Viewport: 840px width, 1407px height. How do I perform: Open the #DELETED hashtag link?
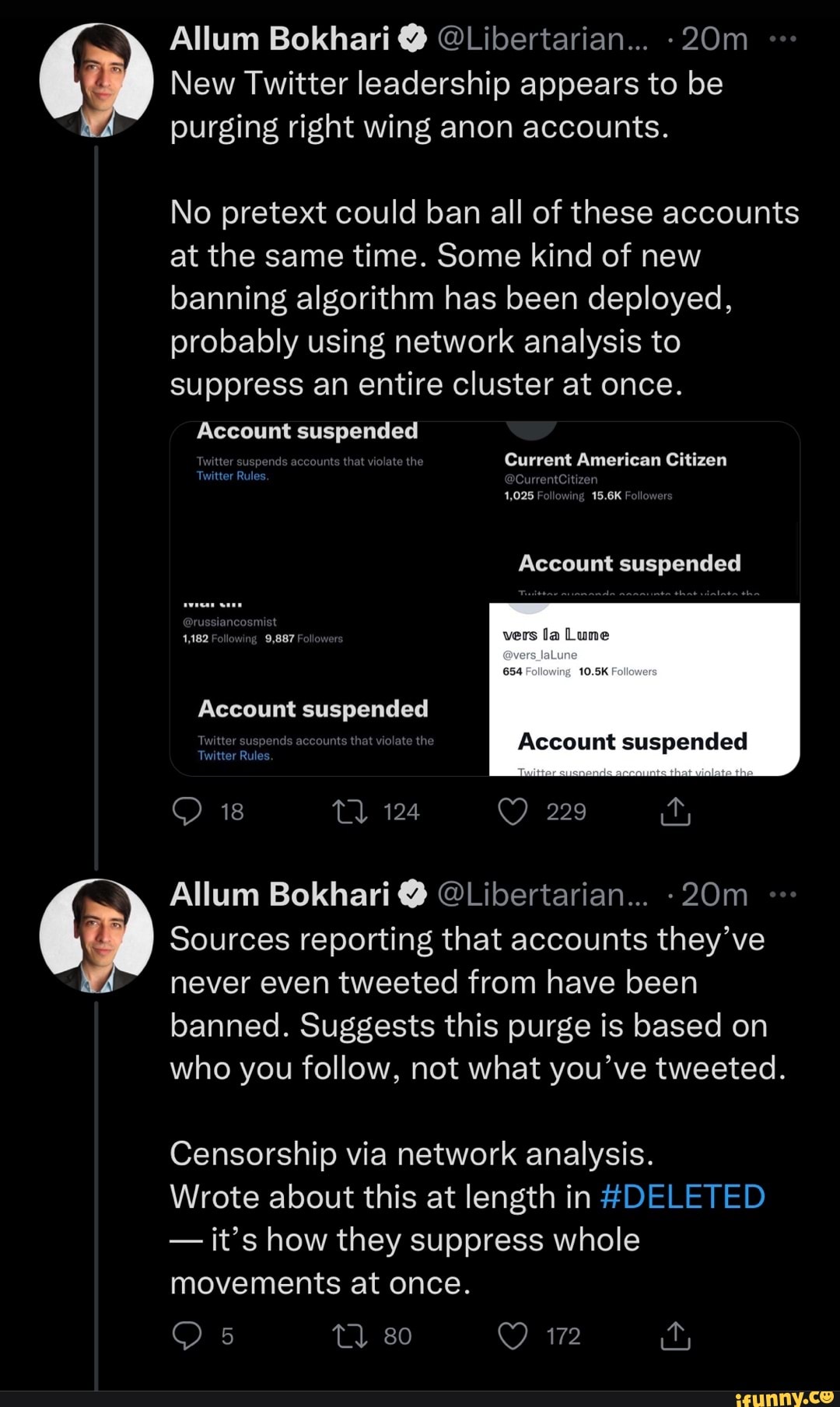pyautogui.click(x=682, y=1197)
